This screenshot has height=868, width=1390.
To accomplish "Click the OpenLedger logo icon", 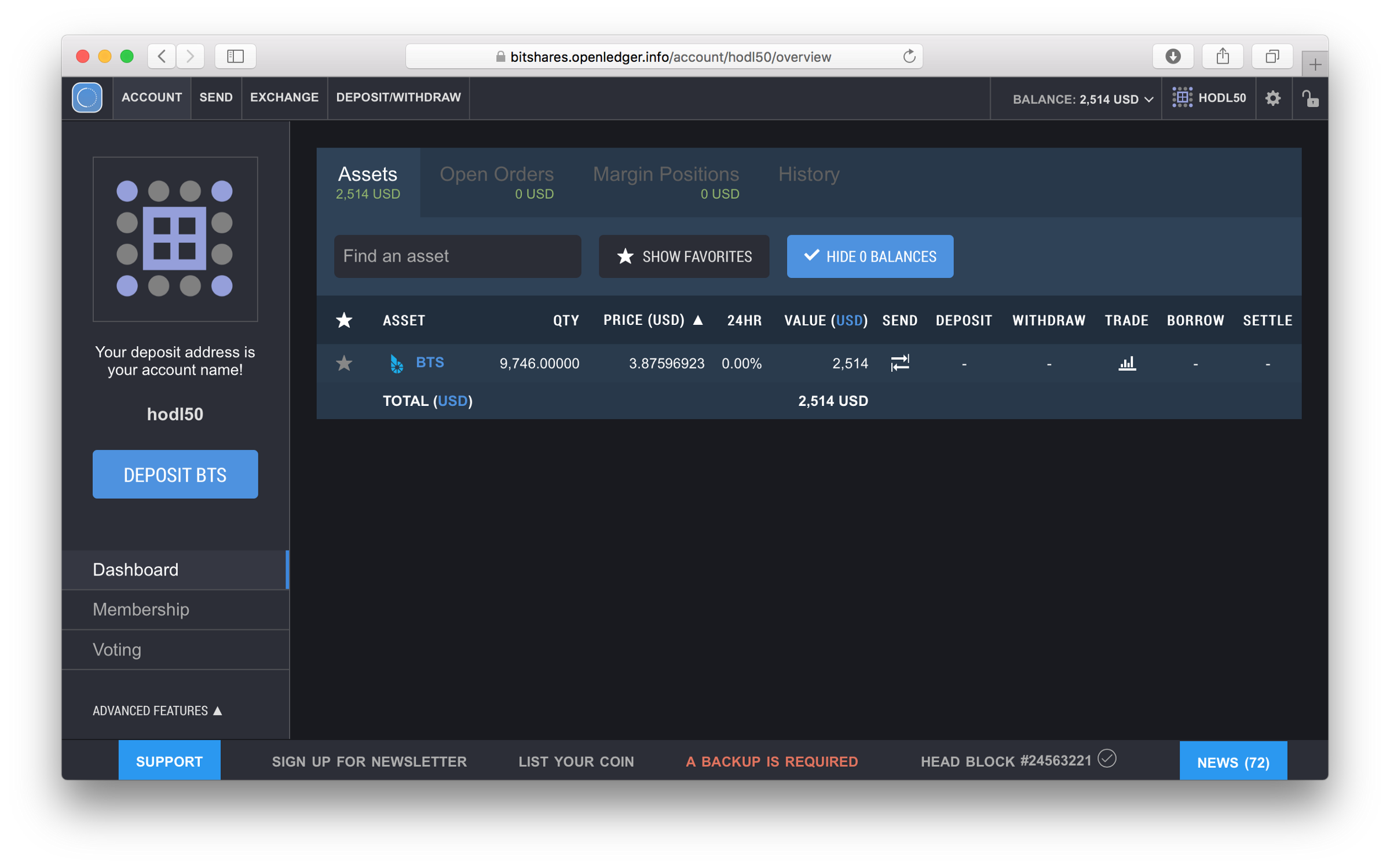I will coord(87,98).
